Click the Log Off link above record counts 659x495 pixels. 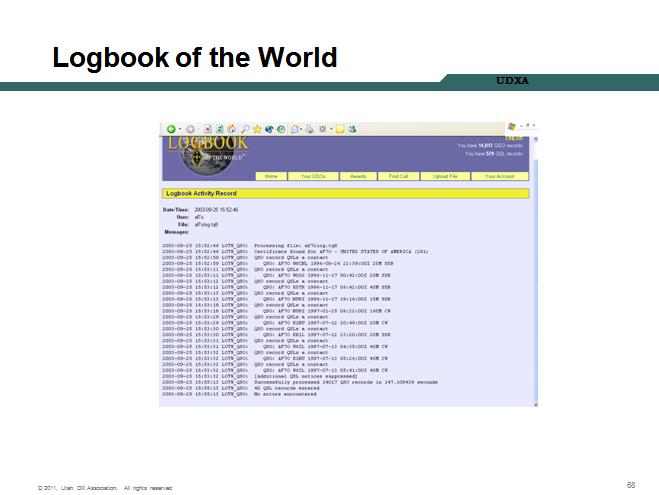click(514, 138)
